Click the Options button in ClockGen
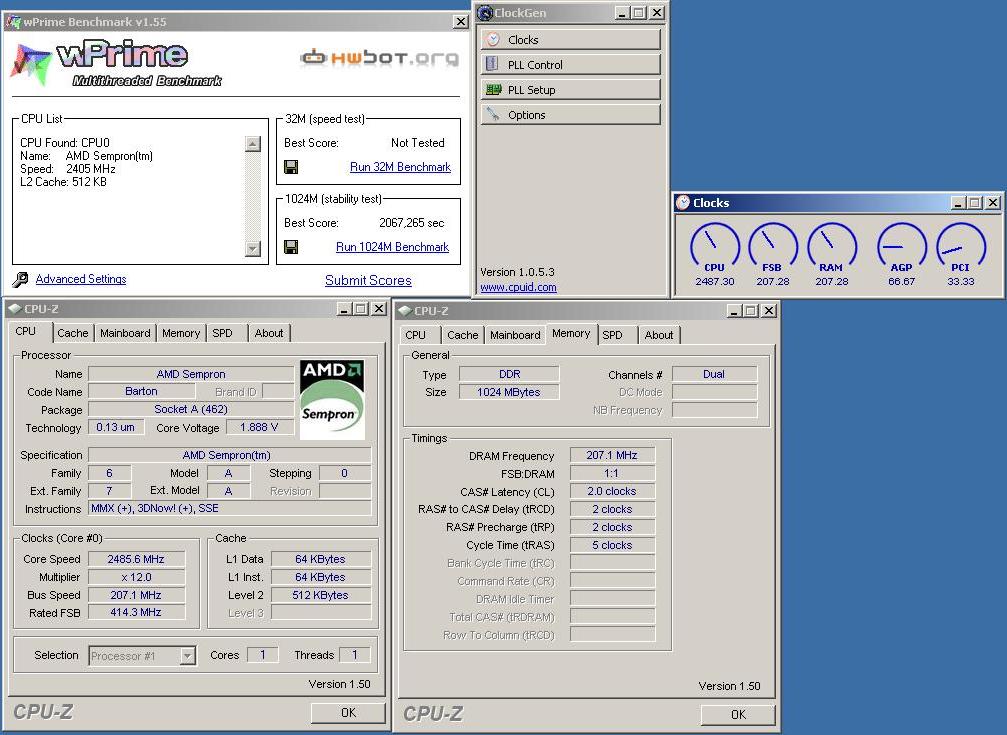The image size is (1007, 735). 570,114
